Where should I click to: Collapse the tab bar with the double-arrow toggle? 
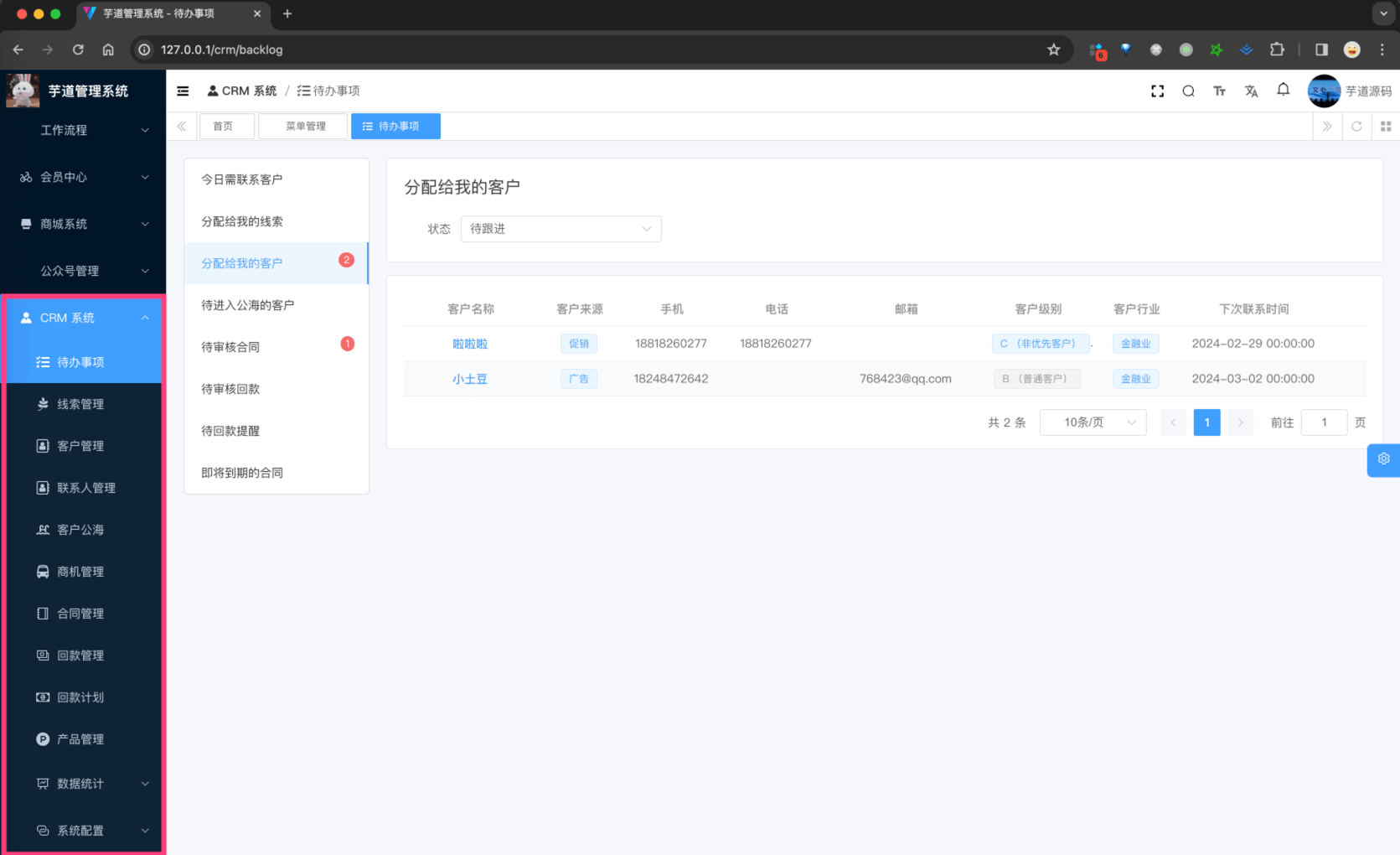tap(181, 126)
